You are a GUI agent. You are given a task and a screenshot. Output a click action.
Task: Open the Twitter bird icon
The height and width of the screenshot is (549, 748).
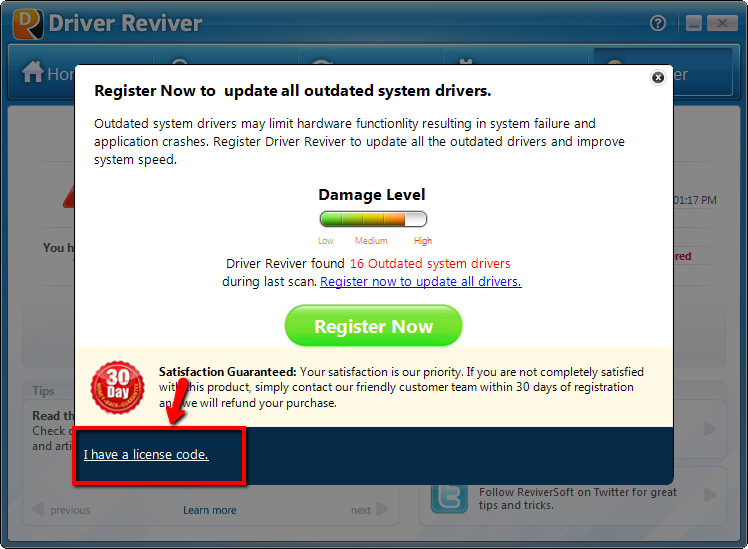click(x=448, y=498)
